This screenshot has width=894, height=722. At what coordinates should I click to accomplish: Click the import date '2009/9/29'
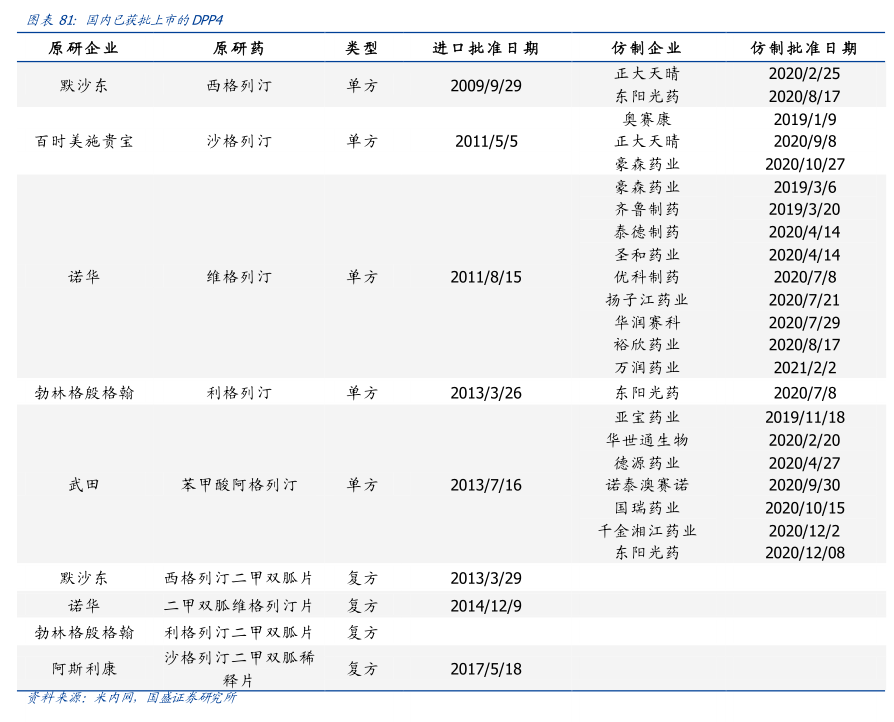[486, 86]
